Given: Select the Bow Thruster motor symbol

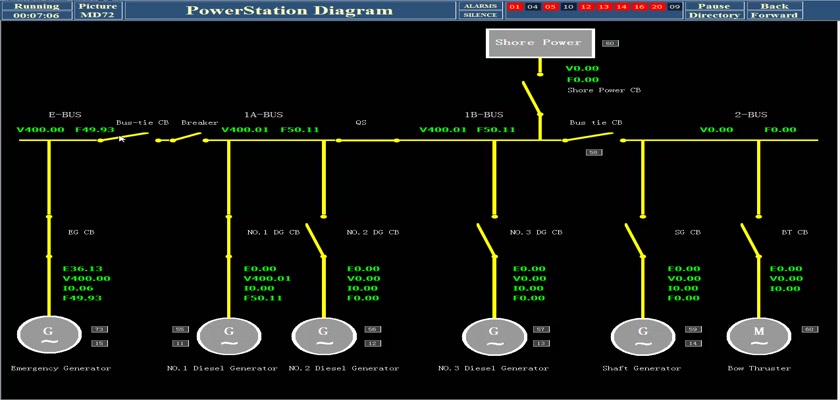Looking at the screenshot, I should pyautogui.click(x=758, y=336).
